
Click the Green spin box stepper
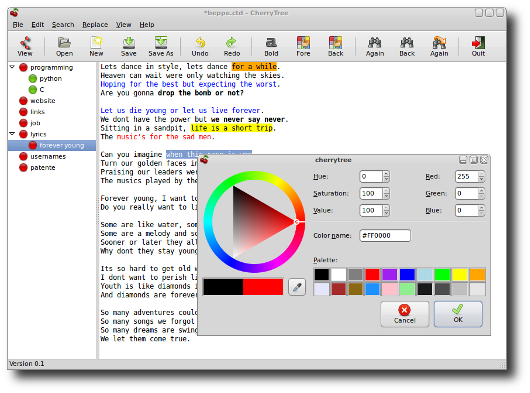(481, 193)
